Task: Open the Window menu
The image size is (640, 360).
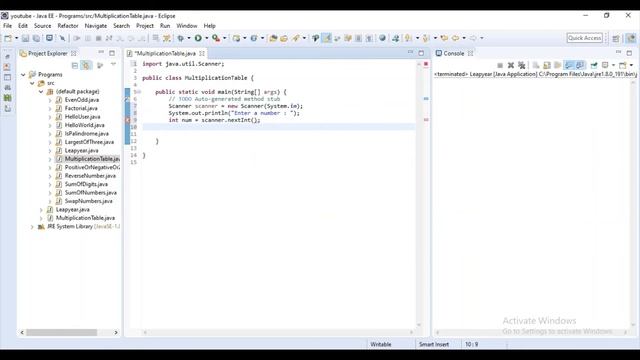Action: (x=187, y=26)
